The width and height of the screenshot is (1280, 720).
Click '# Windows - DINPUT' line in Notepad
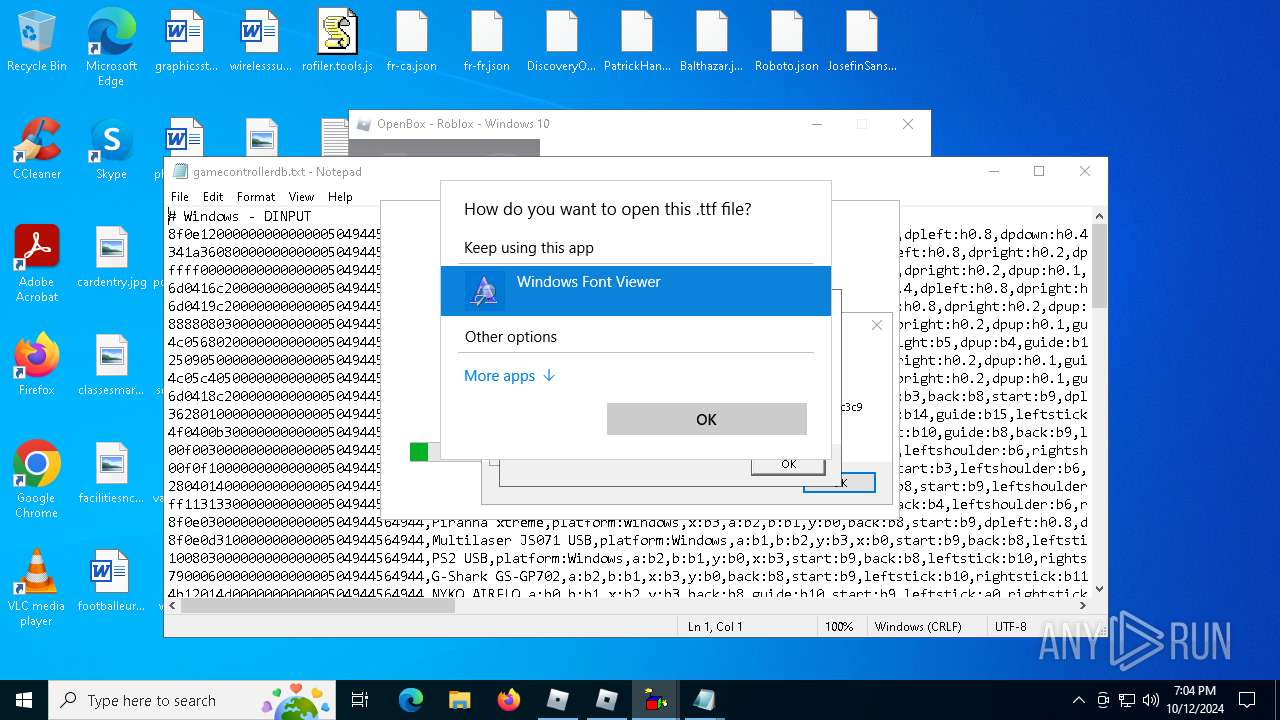[x=239, y=216]
